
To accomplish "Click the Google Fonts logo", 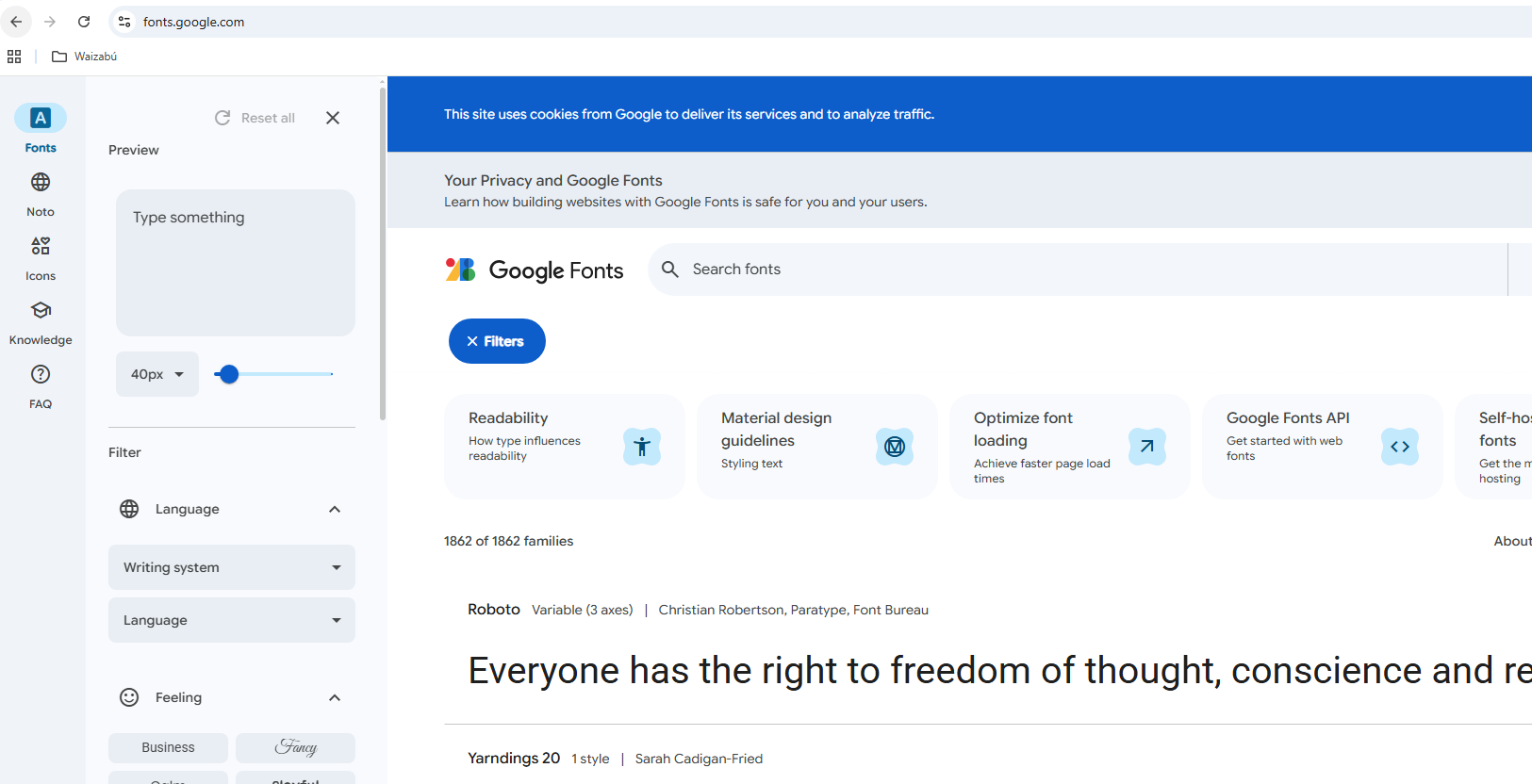I will (x=535, y=270).
